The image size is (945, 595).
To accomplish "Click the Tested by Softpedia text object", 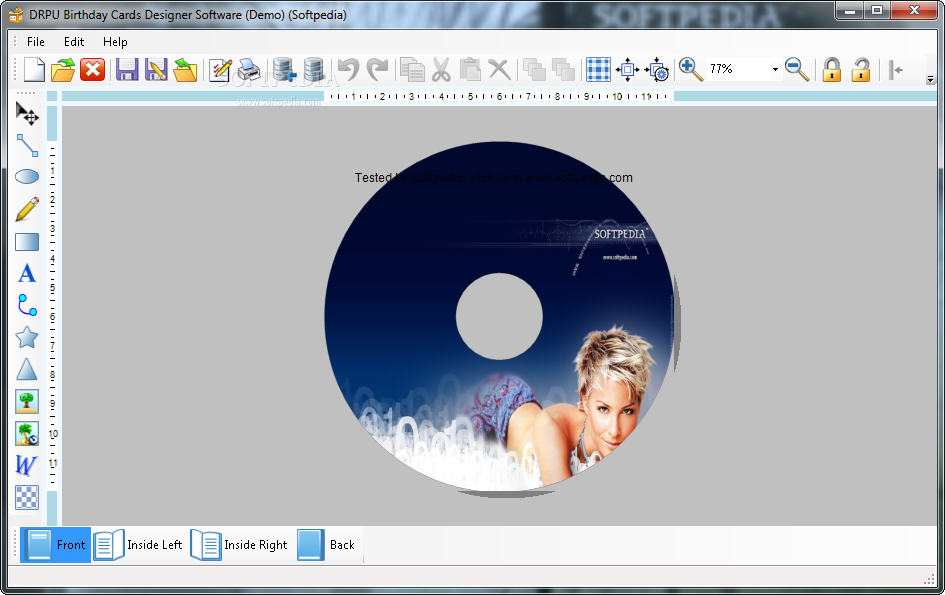I will click(494, 178).
